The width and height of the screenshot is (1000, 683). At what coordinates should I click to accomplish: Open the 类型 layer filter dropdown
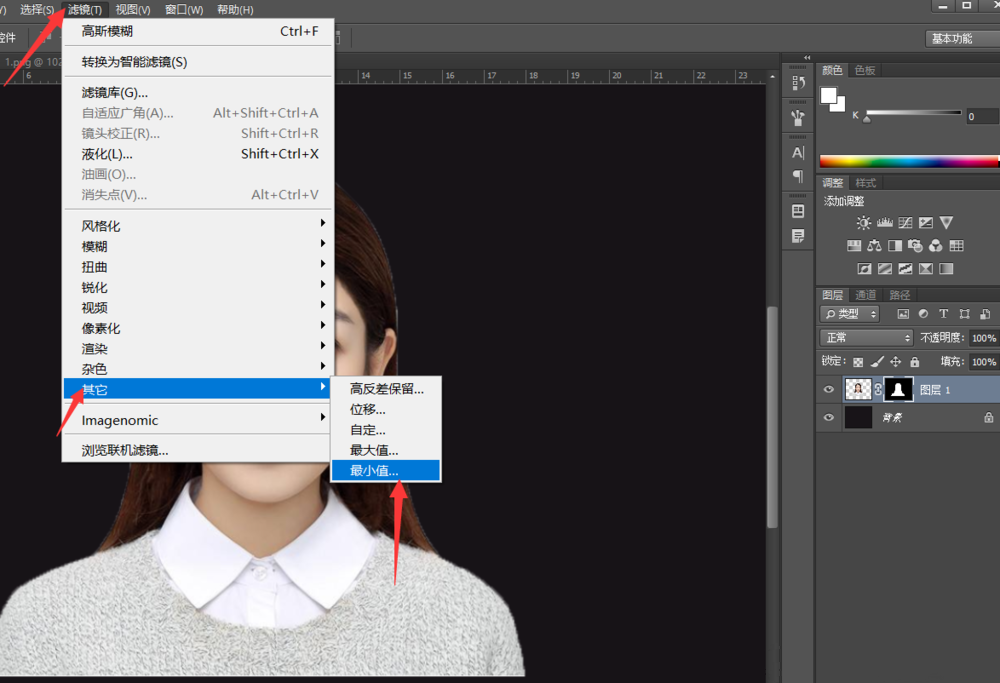850,314
